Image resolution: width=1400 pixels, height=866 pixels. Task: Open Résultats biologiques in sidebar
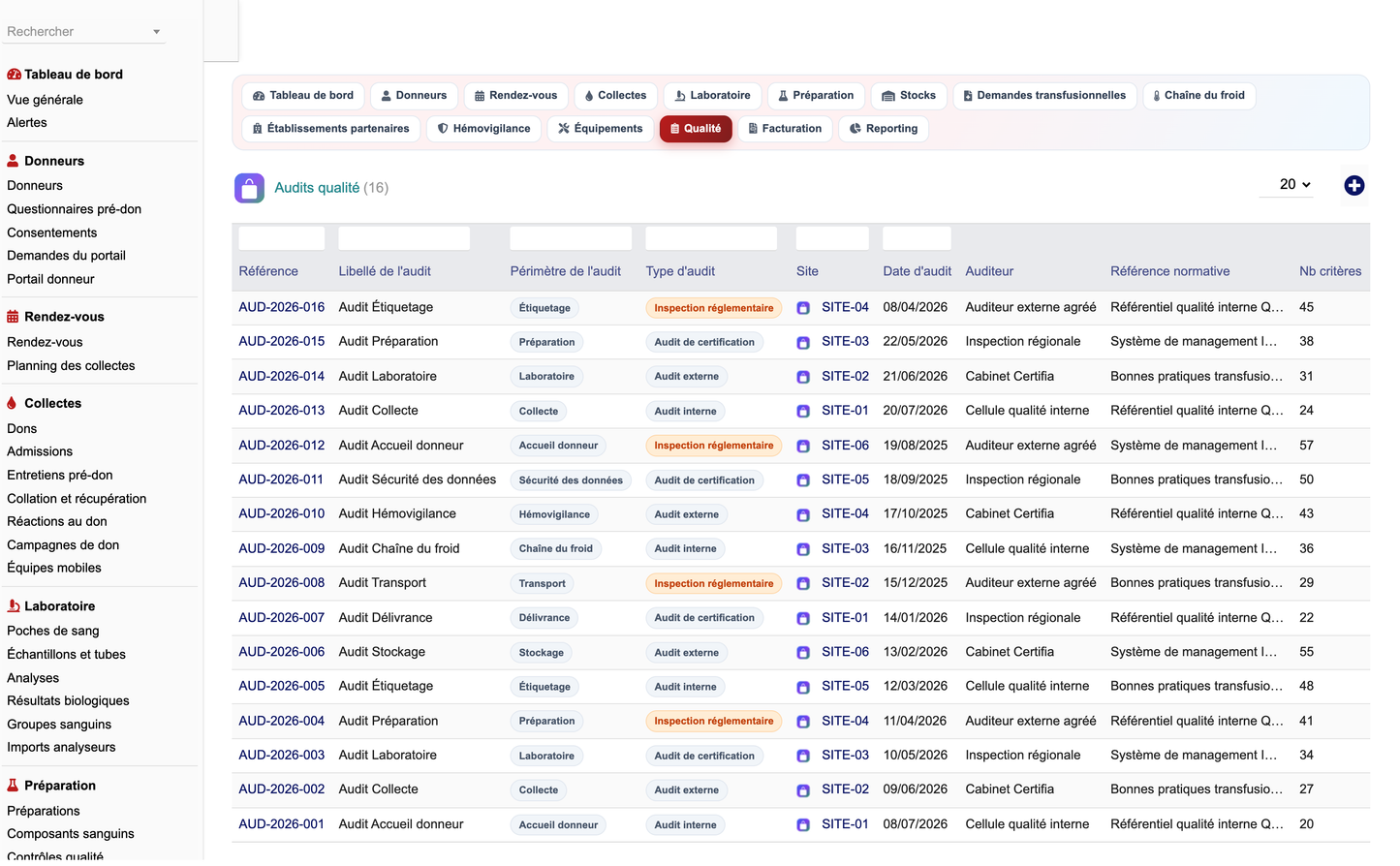click(x=68, y=701)
